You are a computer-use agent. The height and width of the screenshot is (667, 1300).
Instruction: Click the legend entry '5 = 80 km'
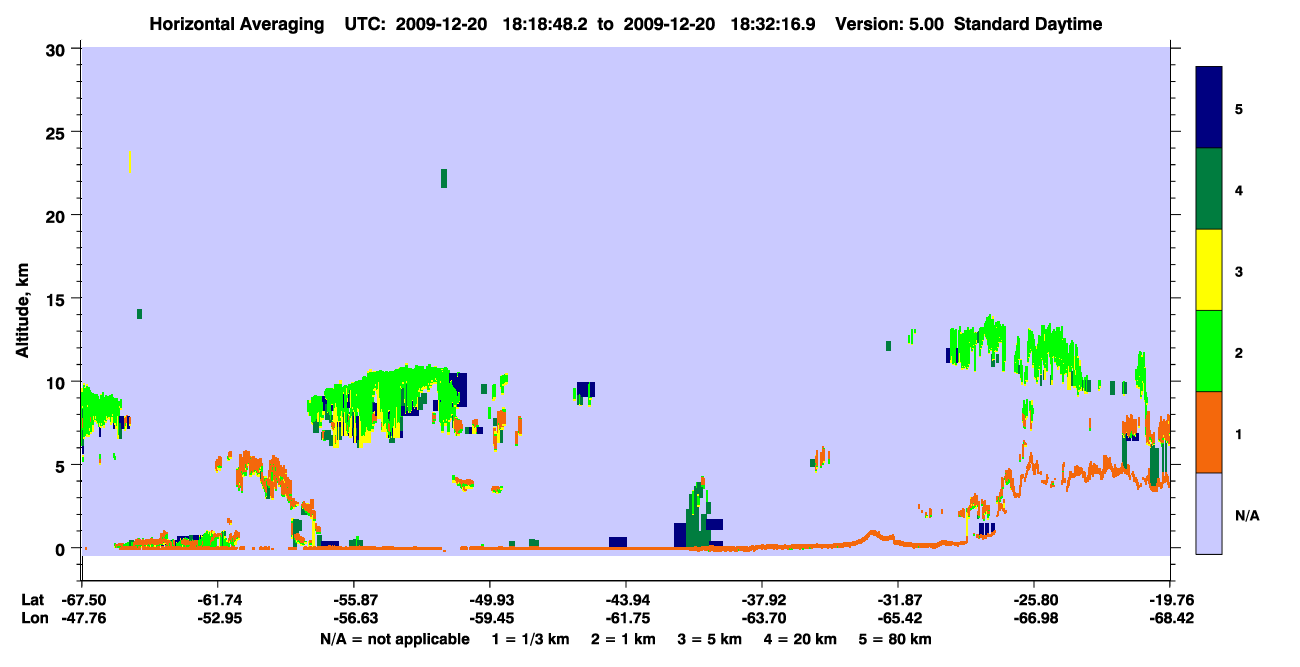(895, 639)
